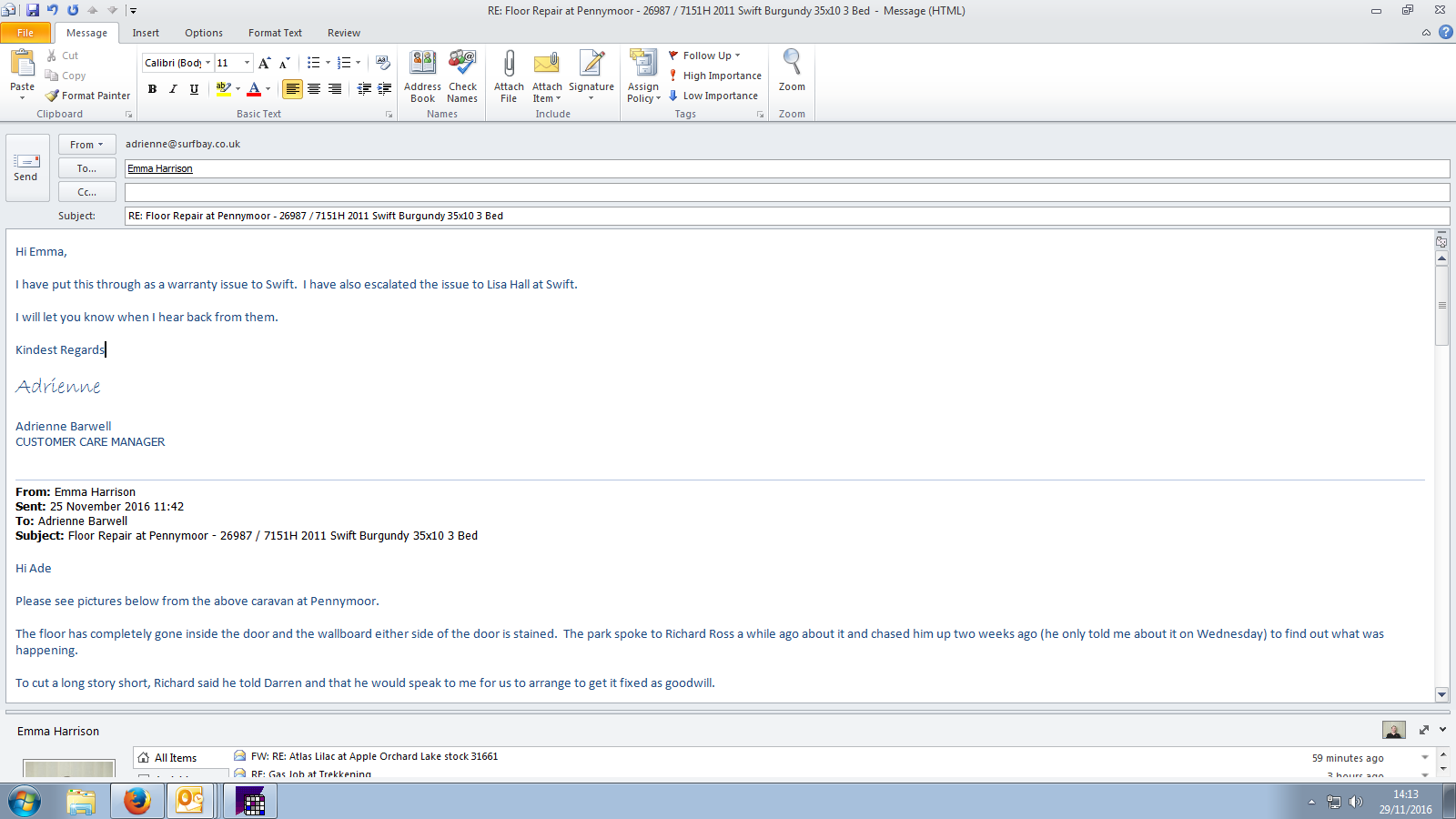This screenshot has height=819, width=1456.
Task: Click the Cc... recipients button
Action: point(86,192)
